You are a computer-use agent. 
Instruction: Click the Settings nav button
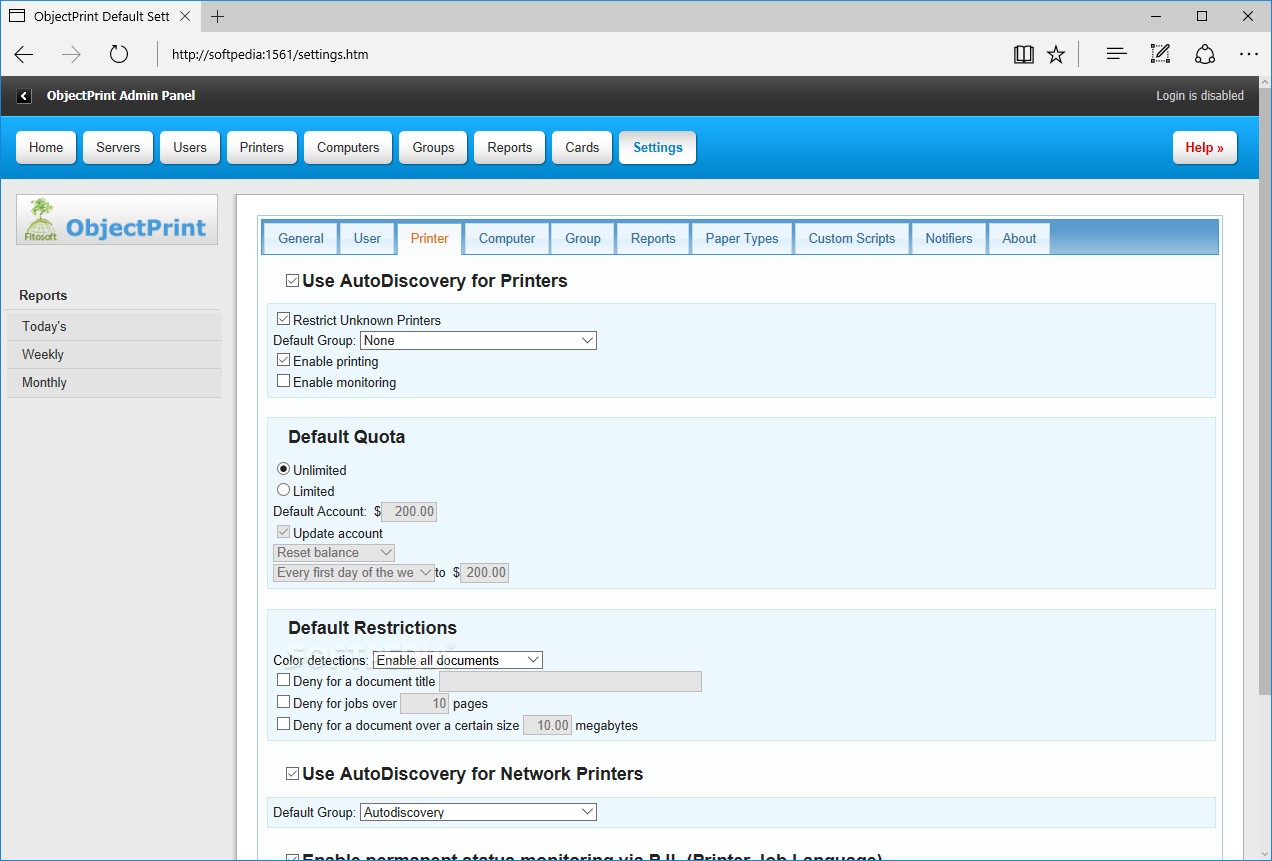(658, 147)
